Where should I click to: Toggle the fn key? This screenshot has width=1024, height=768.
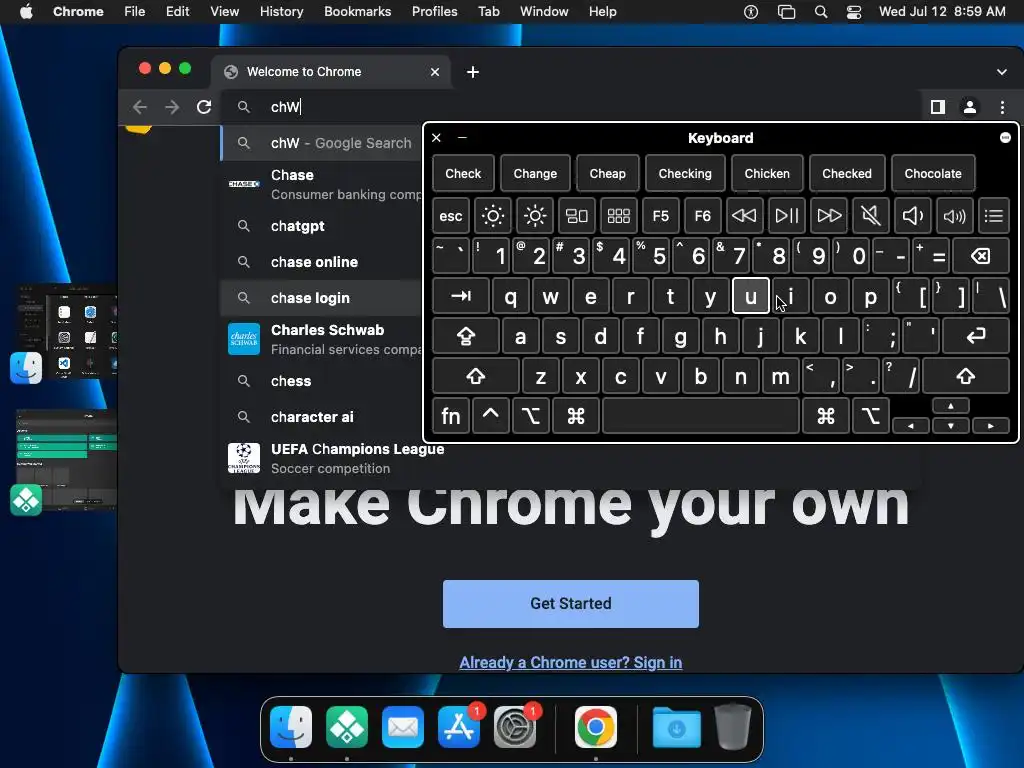click(x=451, y=416)
